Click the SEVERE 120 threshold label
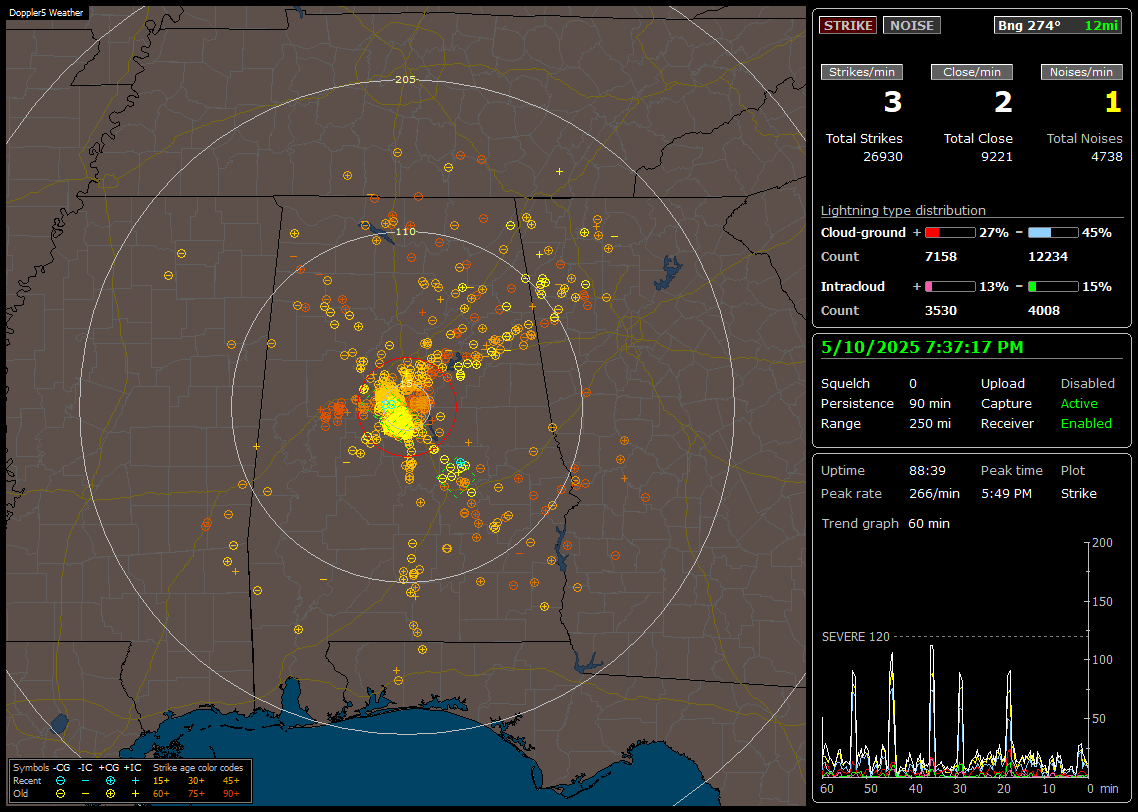The width and height of the screenshot is (1138, 812). 855,637
